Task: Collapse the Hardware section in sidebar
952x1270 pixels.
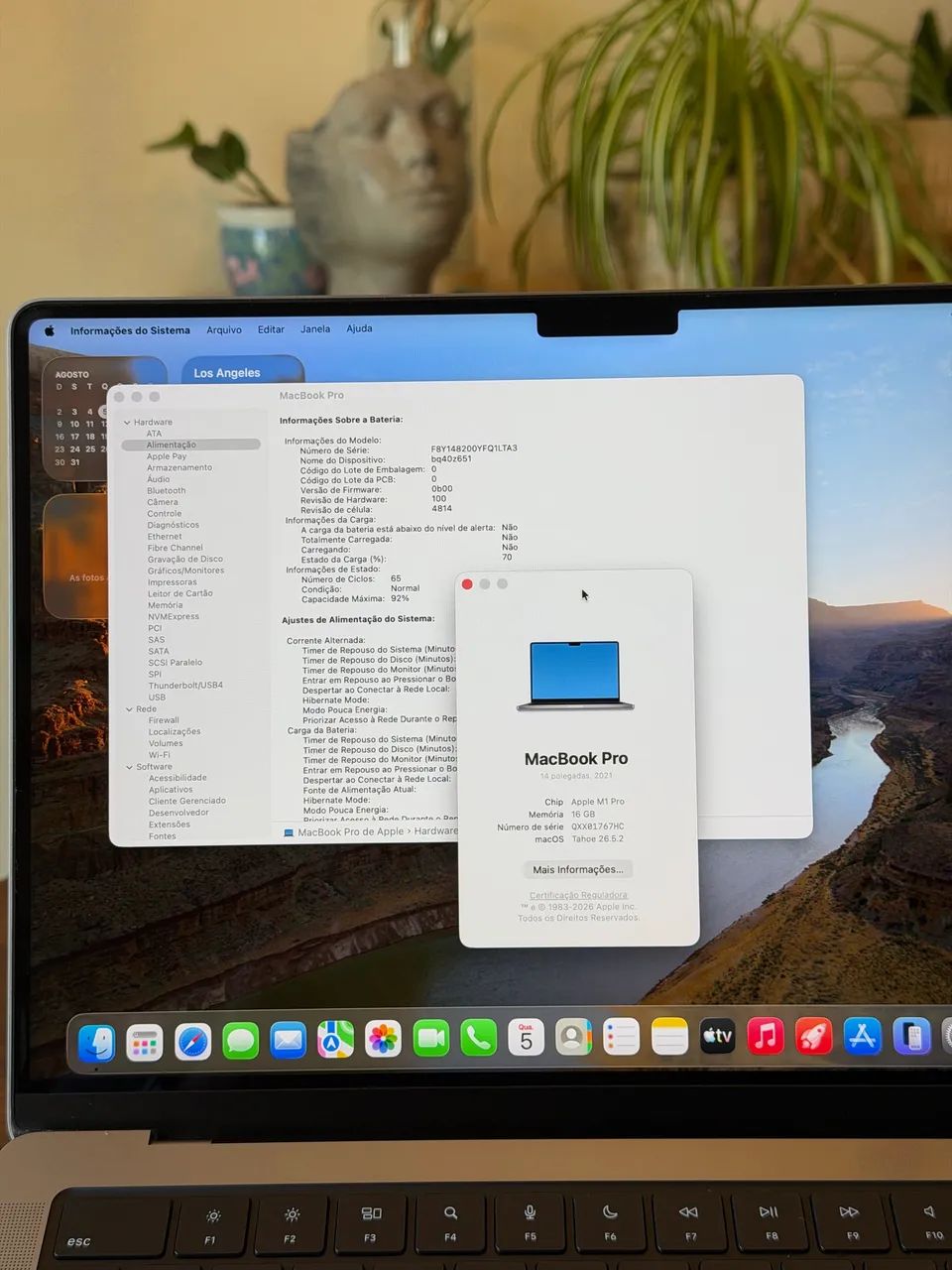Action: [128, 423]
